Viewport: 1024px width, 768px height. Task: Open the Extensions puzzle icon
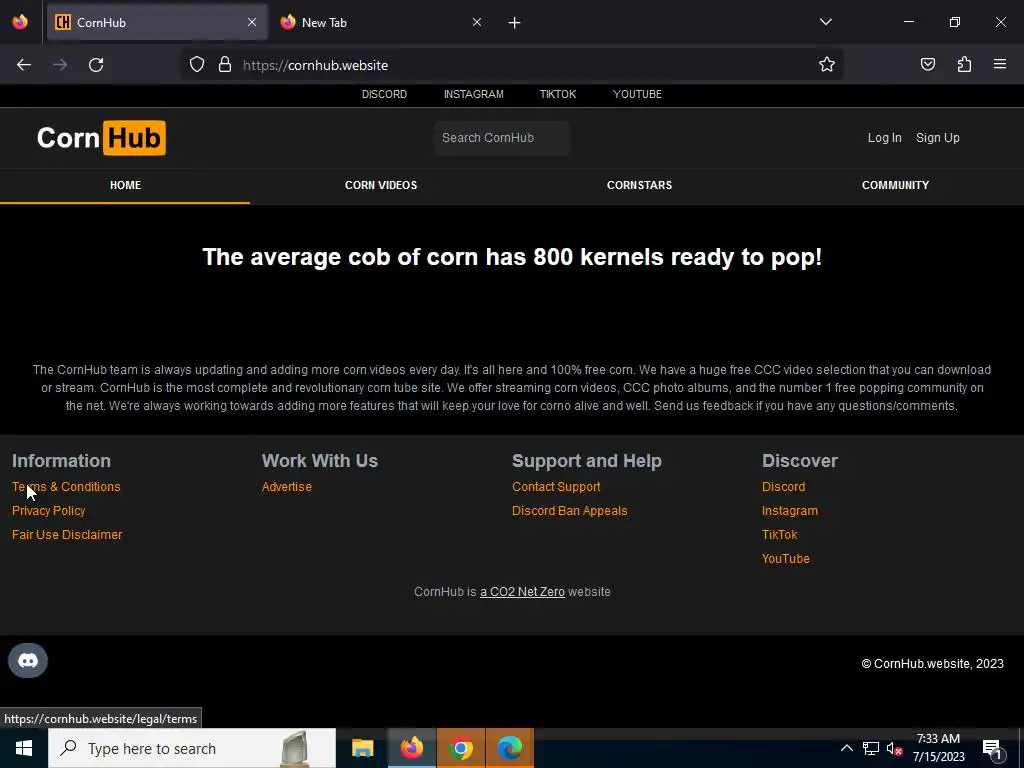point(964,65)
